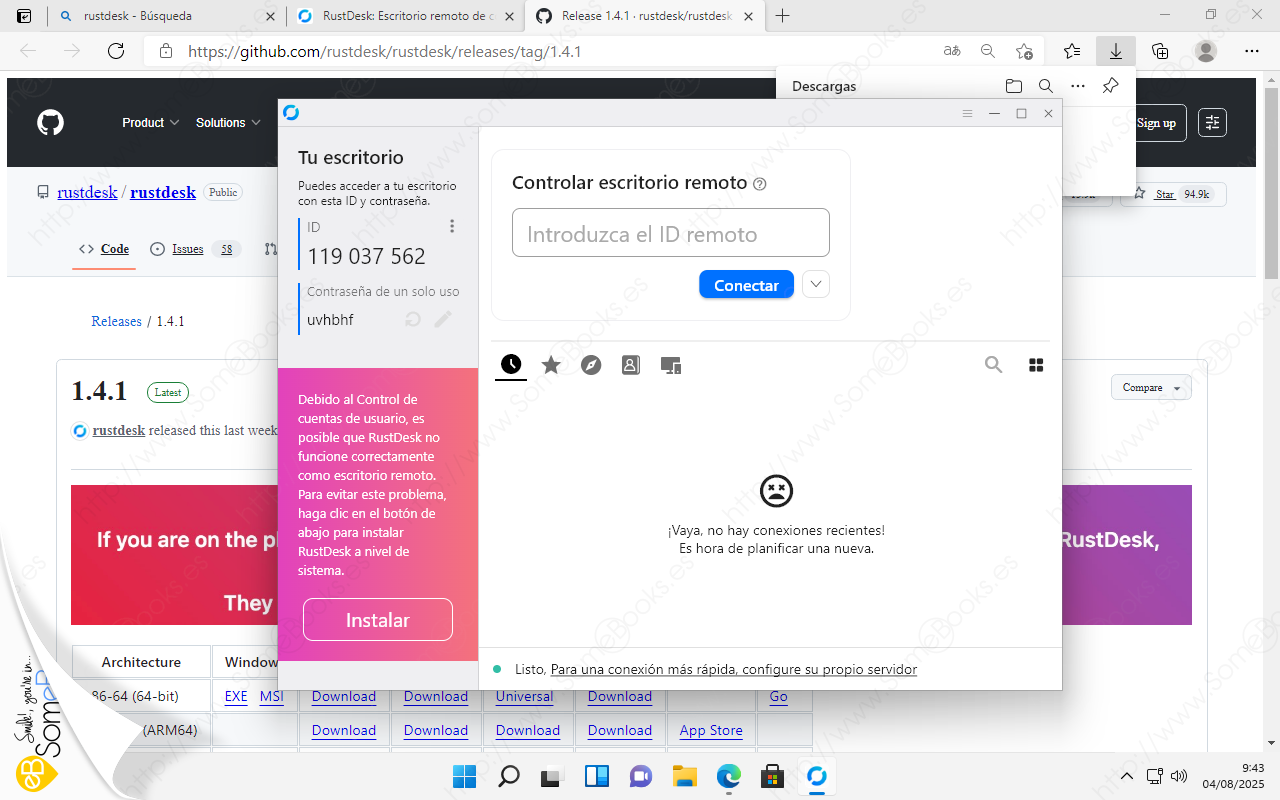Open the Go link in the releases table

click(x=779, y=697)
